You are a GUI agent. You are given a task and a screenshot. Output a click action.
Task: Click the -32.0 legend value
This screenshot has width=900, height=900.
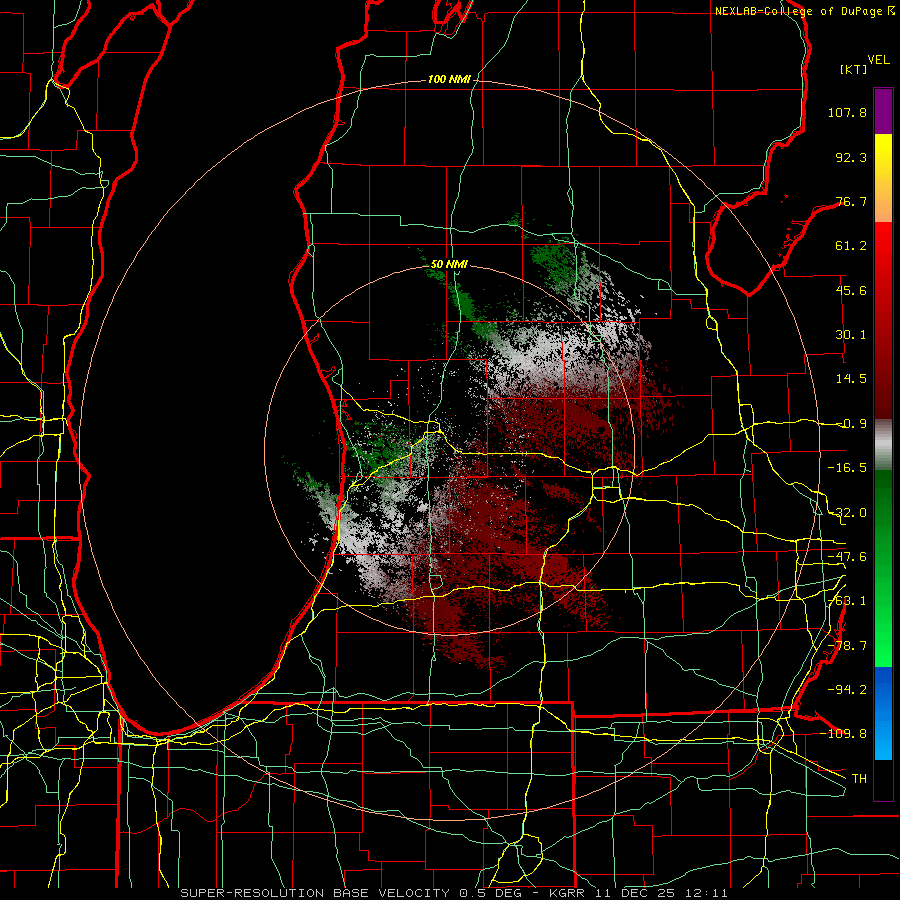(847, 513)
